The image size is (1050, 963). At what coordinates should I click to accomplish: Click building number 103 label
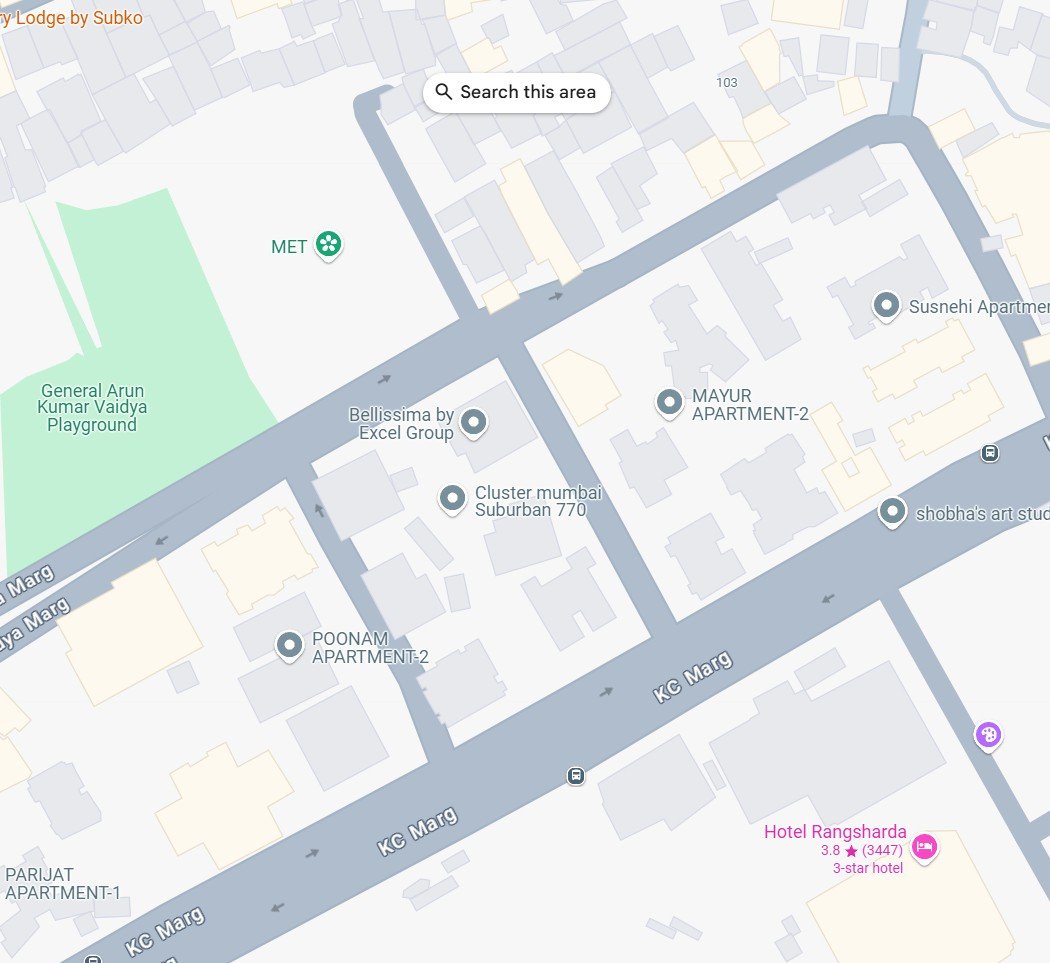727,82
